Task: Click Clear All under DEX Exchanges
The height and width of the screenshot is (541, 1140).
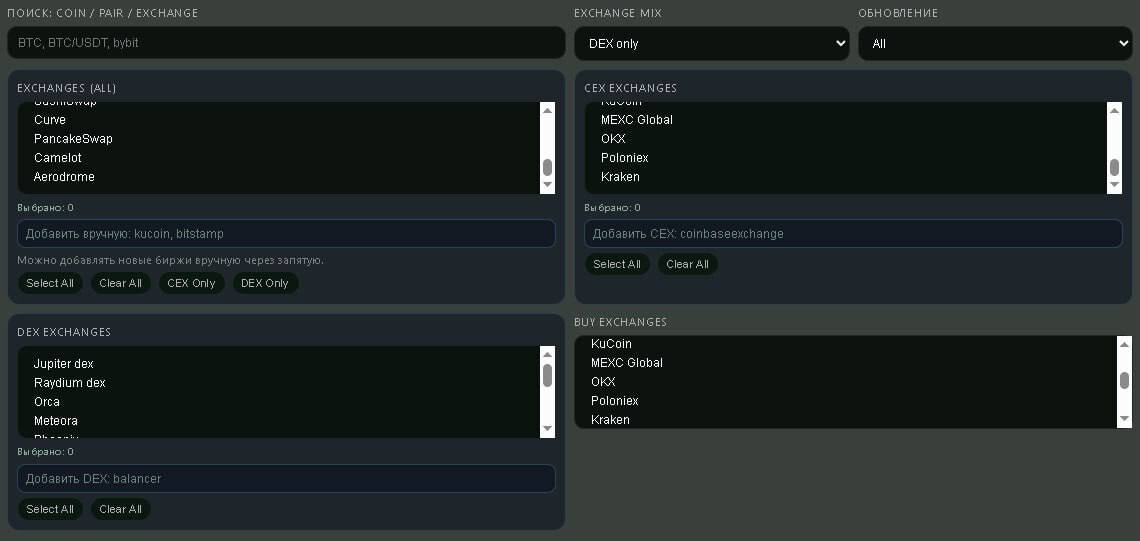Action: (x=121, y=509)
